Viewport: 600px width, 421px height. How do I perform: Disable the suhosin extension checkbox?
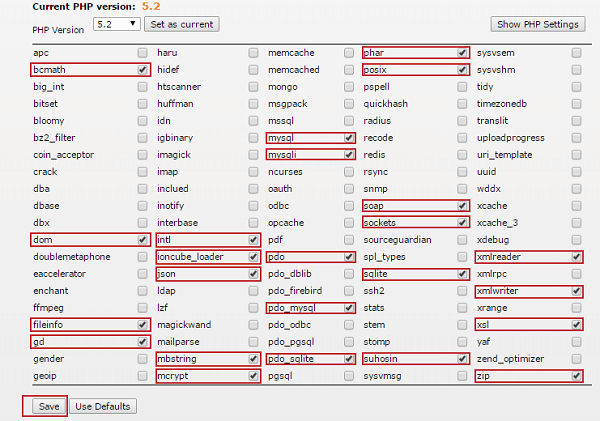point(462,359)
